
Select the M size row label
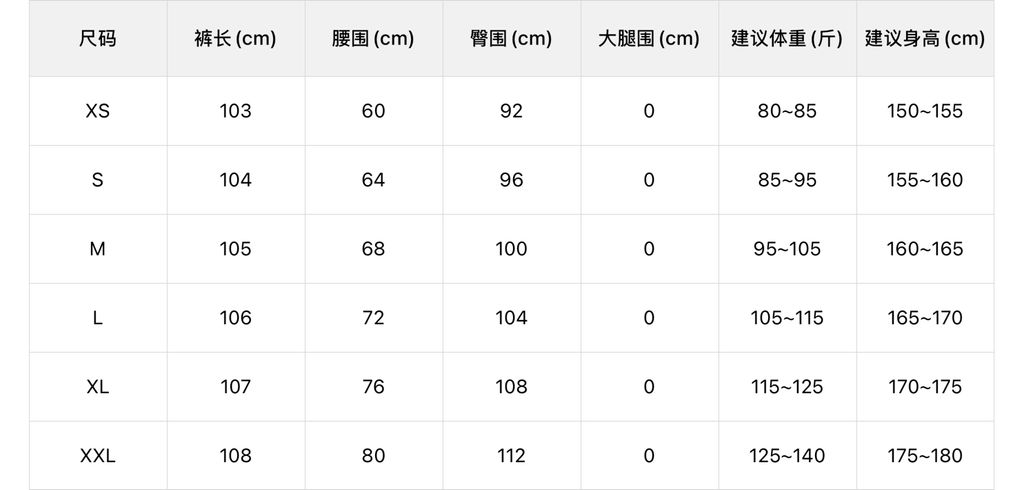[98, 249]
